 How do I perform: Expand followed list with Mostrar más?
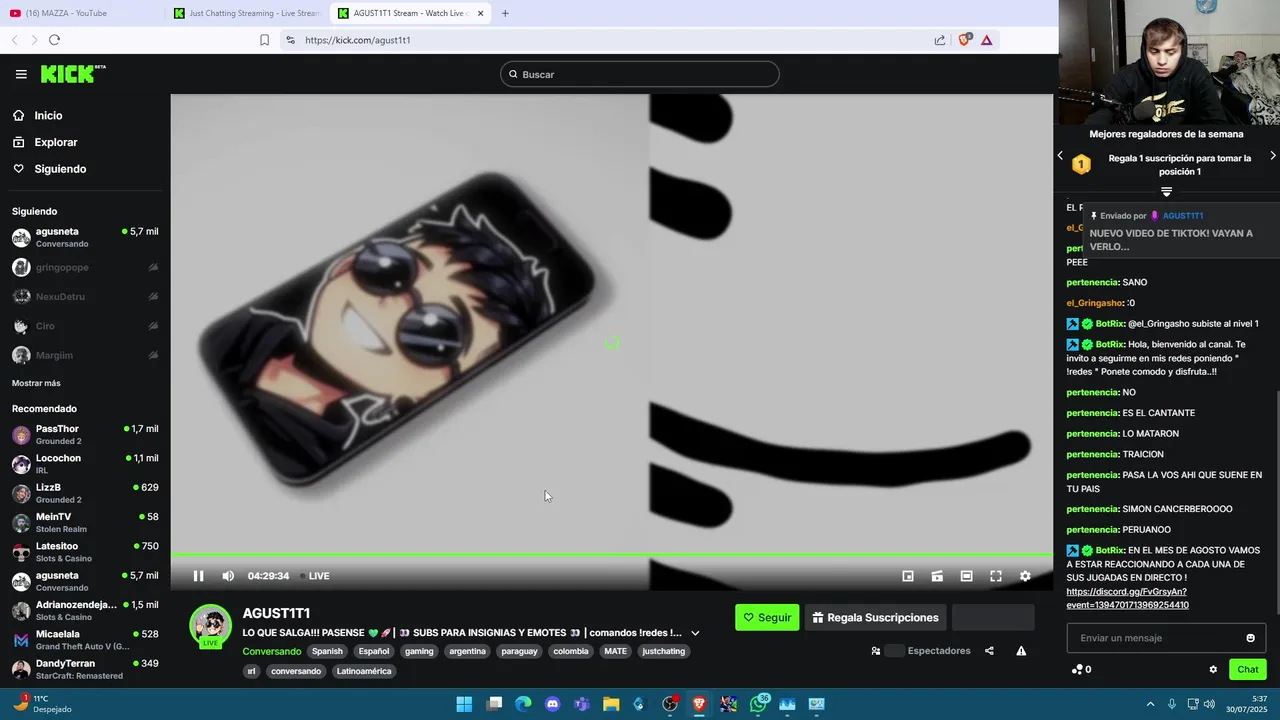point(36,383)
